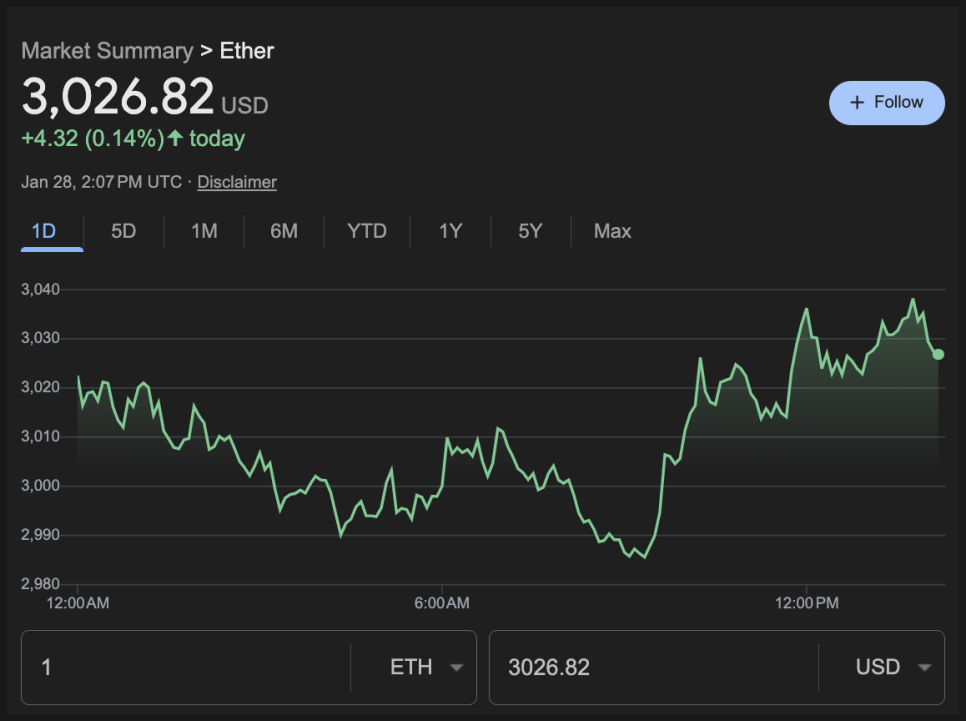Click the Follow button
This screenshot has width=966, height=721.
(x=886, y=103)
